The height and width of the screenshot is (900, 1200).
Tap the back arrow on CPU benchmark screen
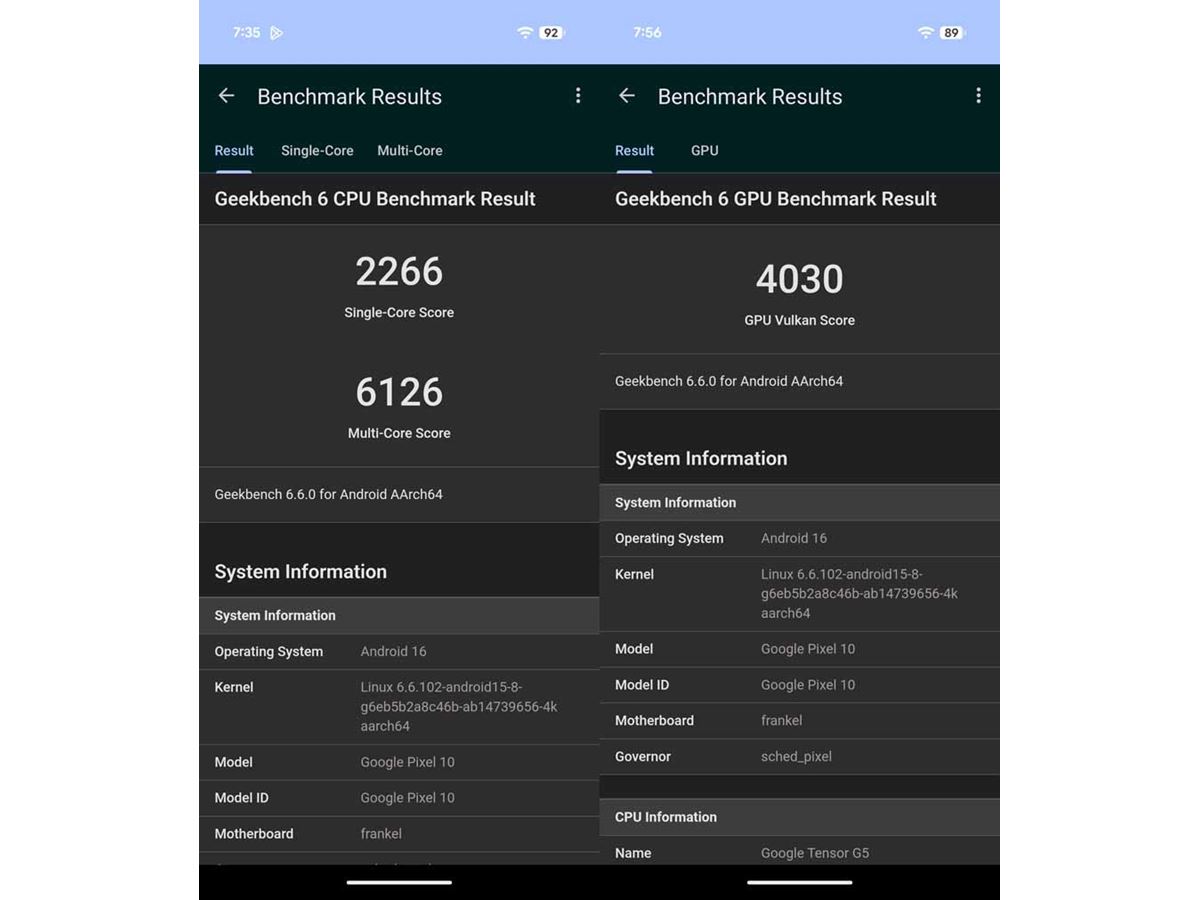point(227,96)
